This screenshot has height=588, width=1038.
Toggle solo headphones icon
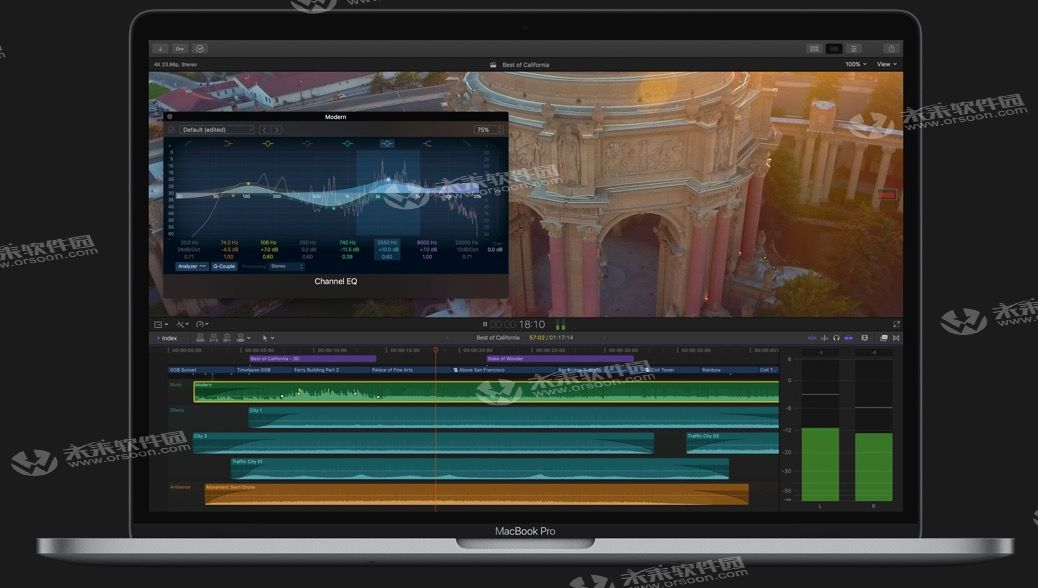pos(836,338)
